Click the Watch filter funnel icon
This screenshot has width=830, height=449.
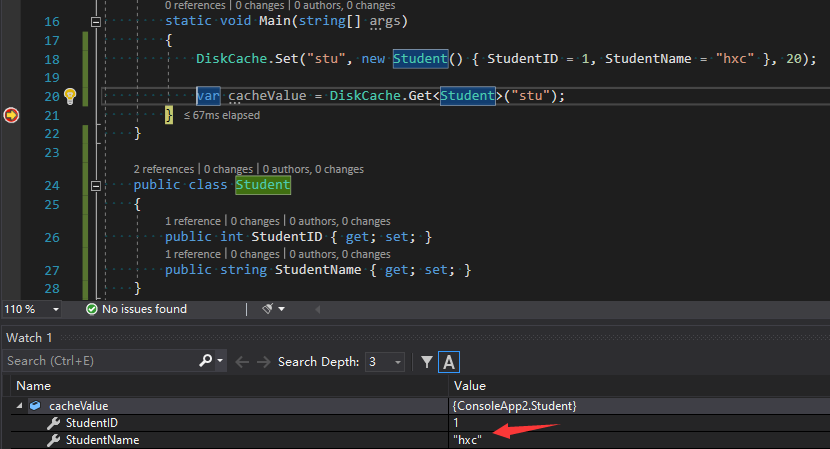click(x=427, y=362)
